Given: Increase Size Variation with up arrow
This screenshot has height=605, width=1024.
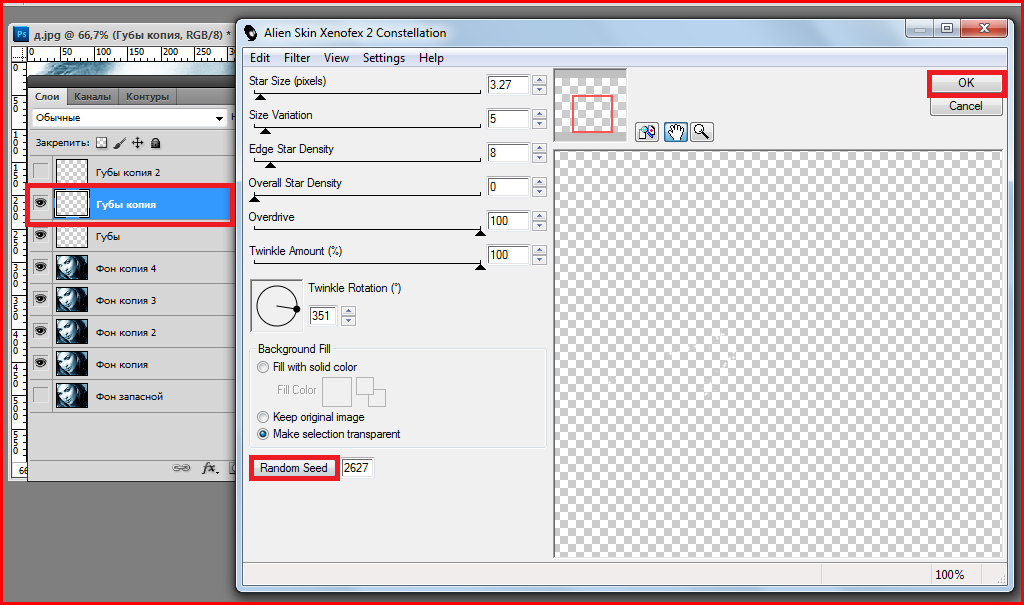Looking at the screenshot, I should click(x=539, y=114).
